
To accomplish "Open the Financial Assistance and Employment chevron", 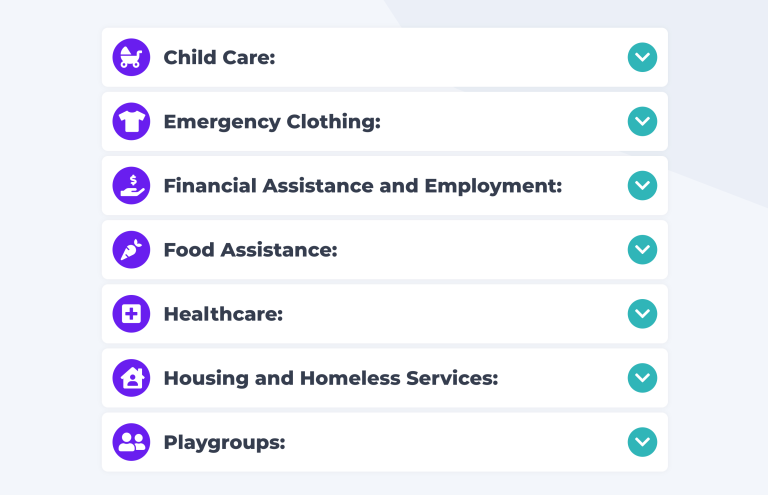I will (642, 186).
